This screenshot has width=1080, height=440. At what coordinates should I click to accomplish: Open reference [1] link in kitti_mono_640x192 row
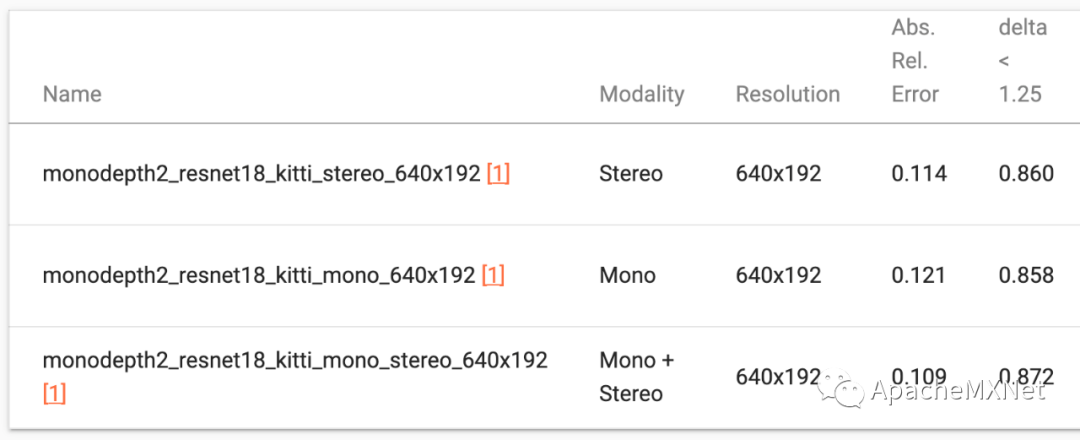[x=493, y=275]
